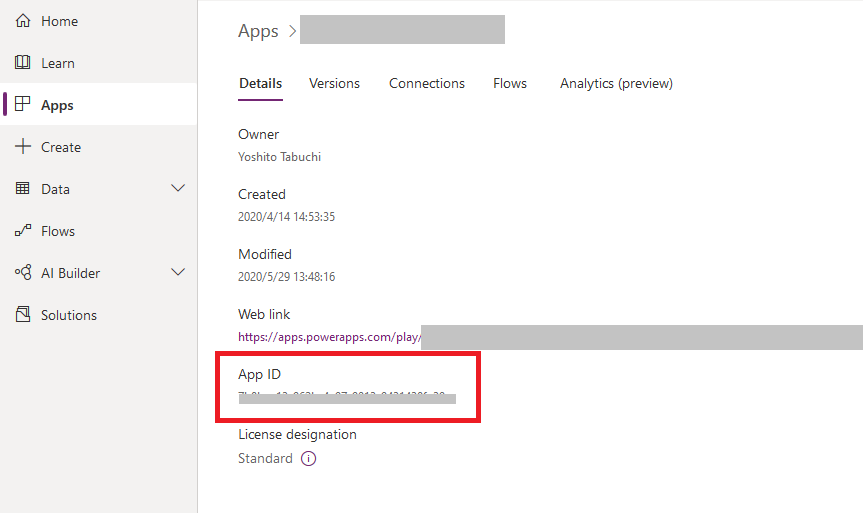Image resolution: width=863 pixels, height=513 pixels.
Task: Click the Web link label
Action: [x=264, y=314]
